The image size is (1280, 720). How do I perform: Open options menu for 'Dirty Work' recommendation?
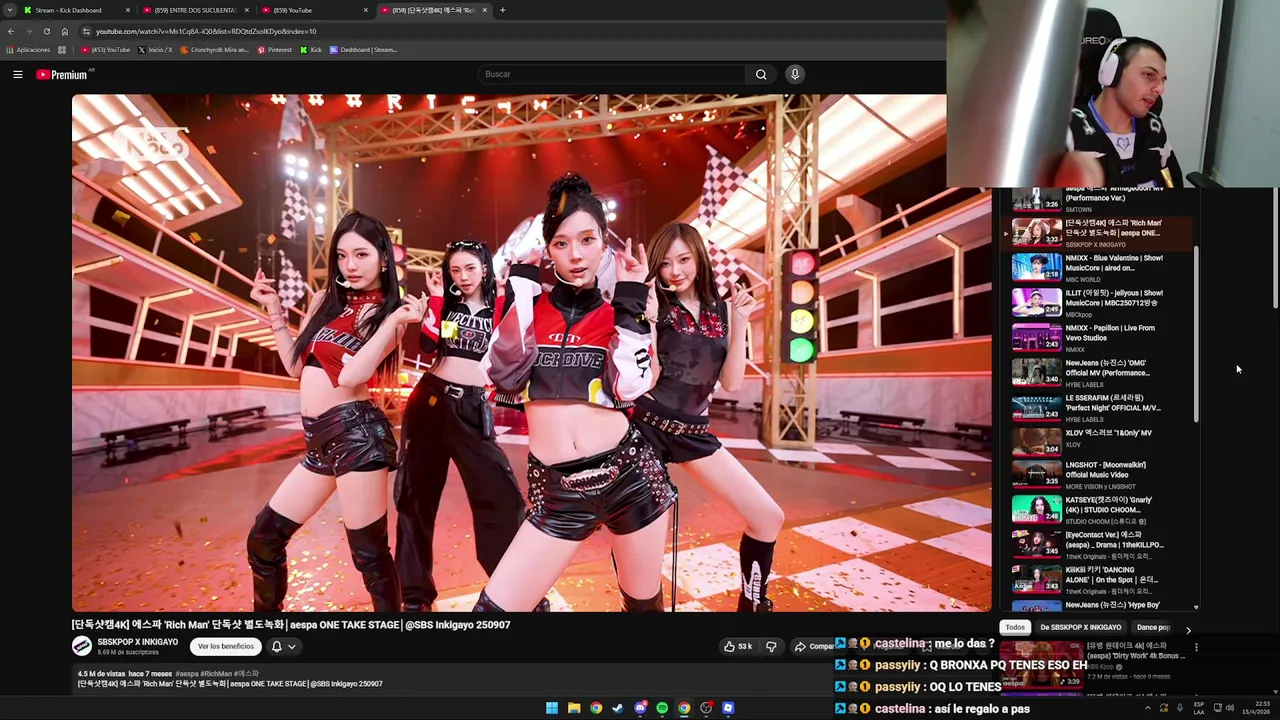[x=1196, y=647]
